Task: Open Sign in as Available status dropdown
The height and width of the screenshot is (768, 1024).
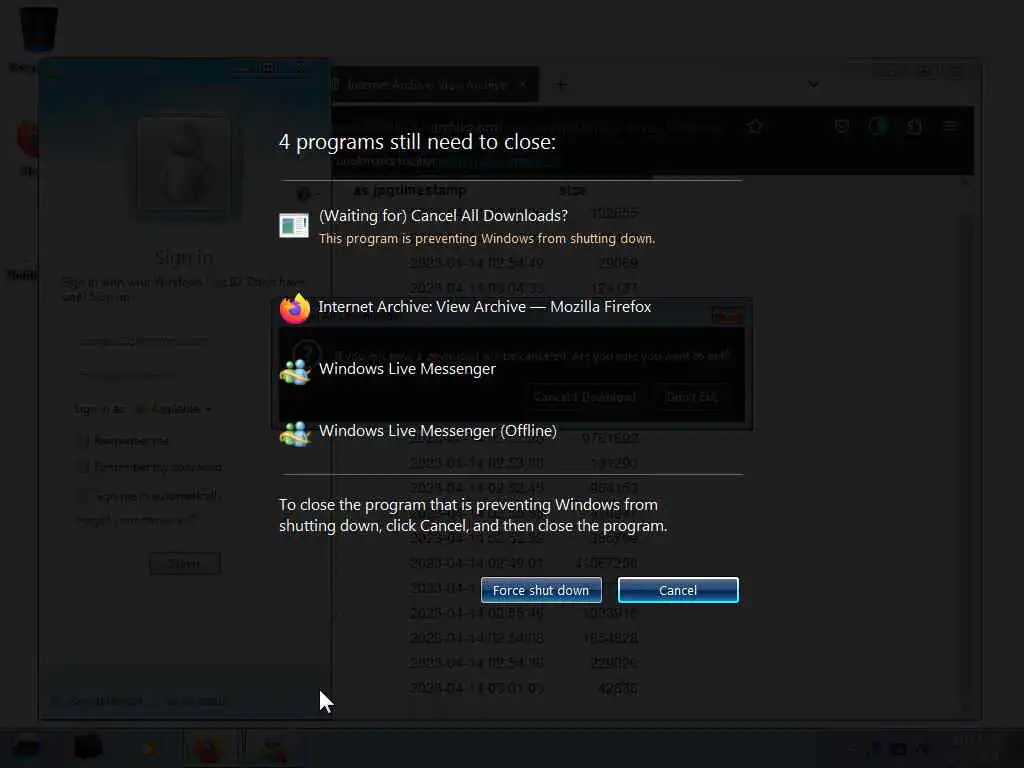Action: [x=173, y=409]
